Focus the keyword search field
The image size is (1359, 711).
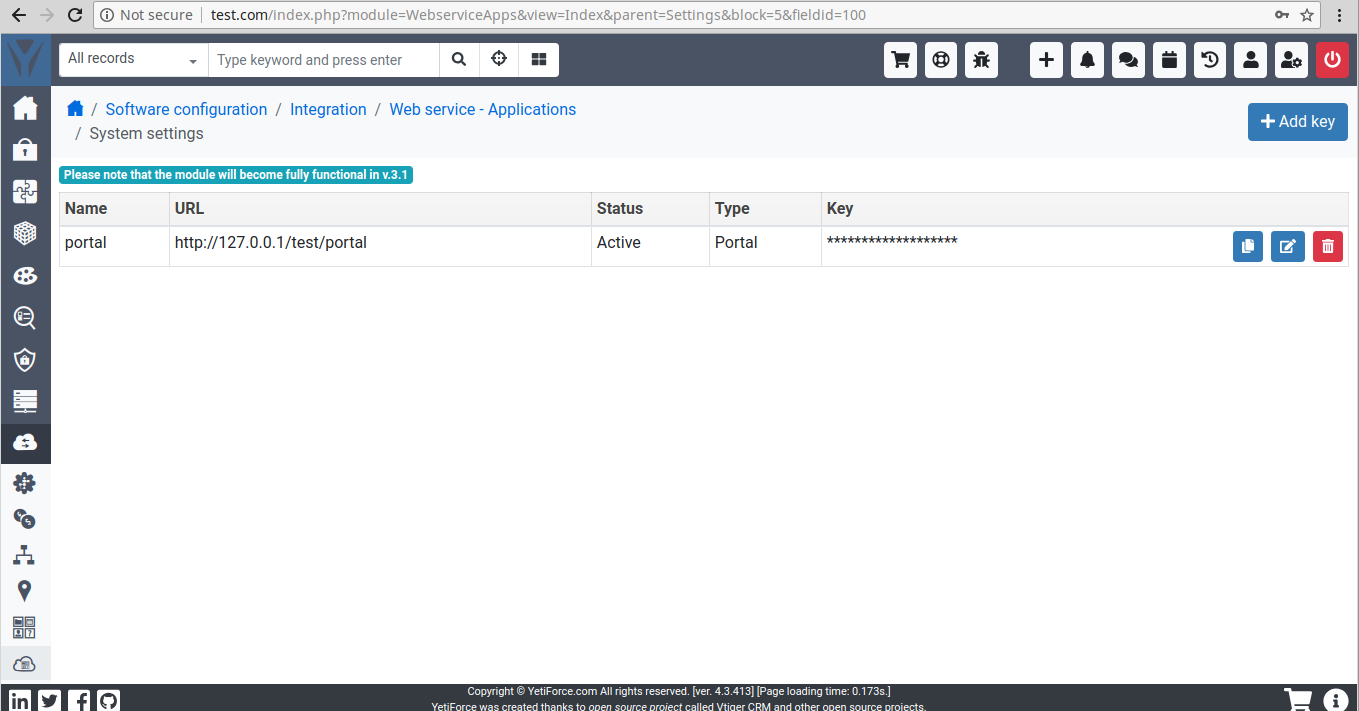[324, 60]
